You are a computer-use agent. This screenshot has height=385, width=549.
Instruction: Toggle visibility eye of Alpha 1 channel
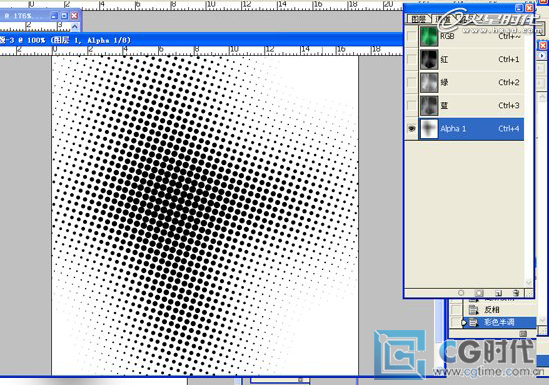[x=412, y=129]
